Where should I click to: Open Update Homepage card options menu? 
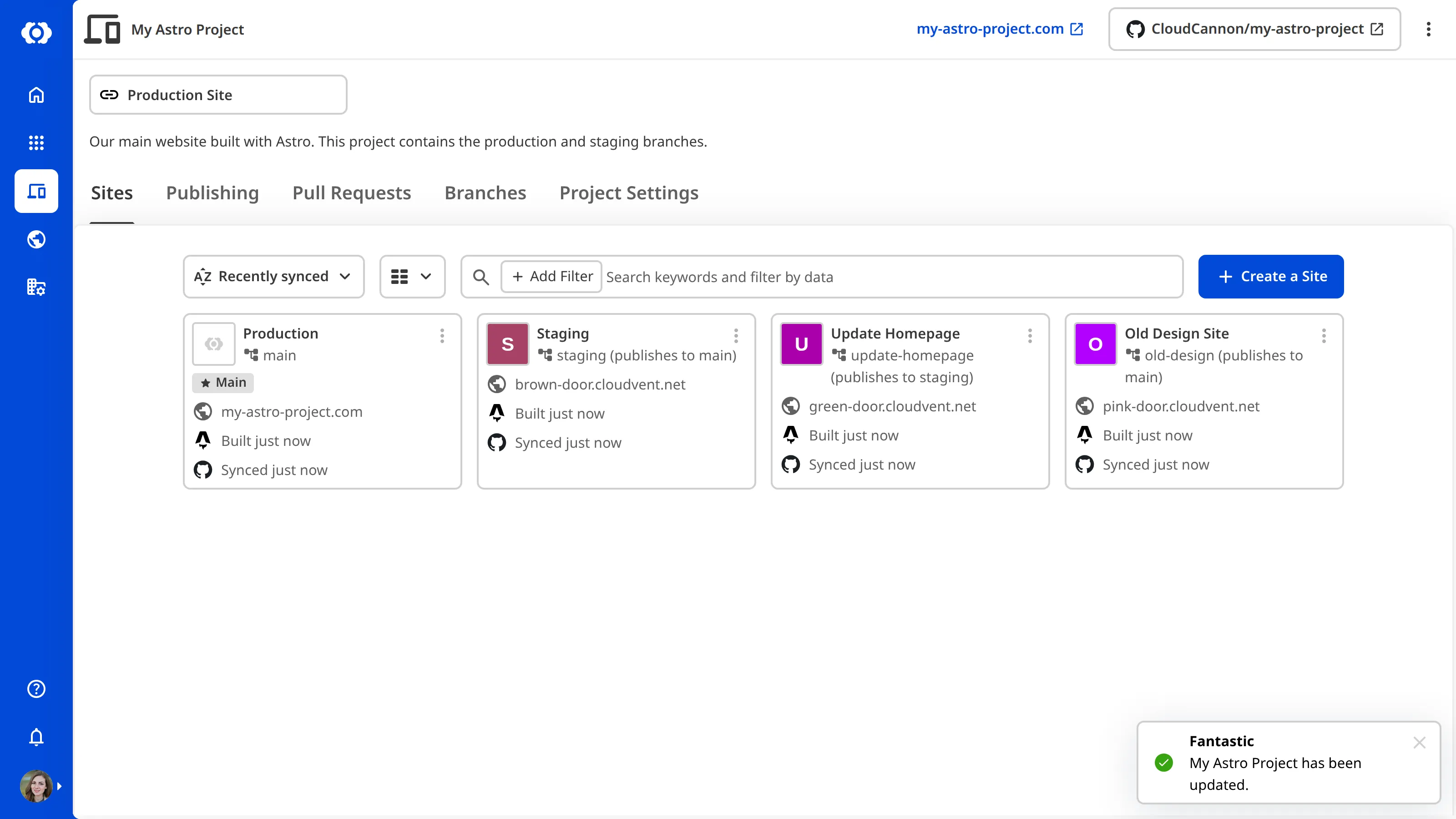1030,336
